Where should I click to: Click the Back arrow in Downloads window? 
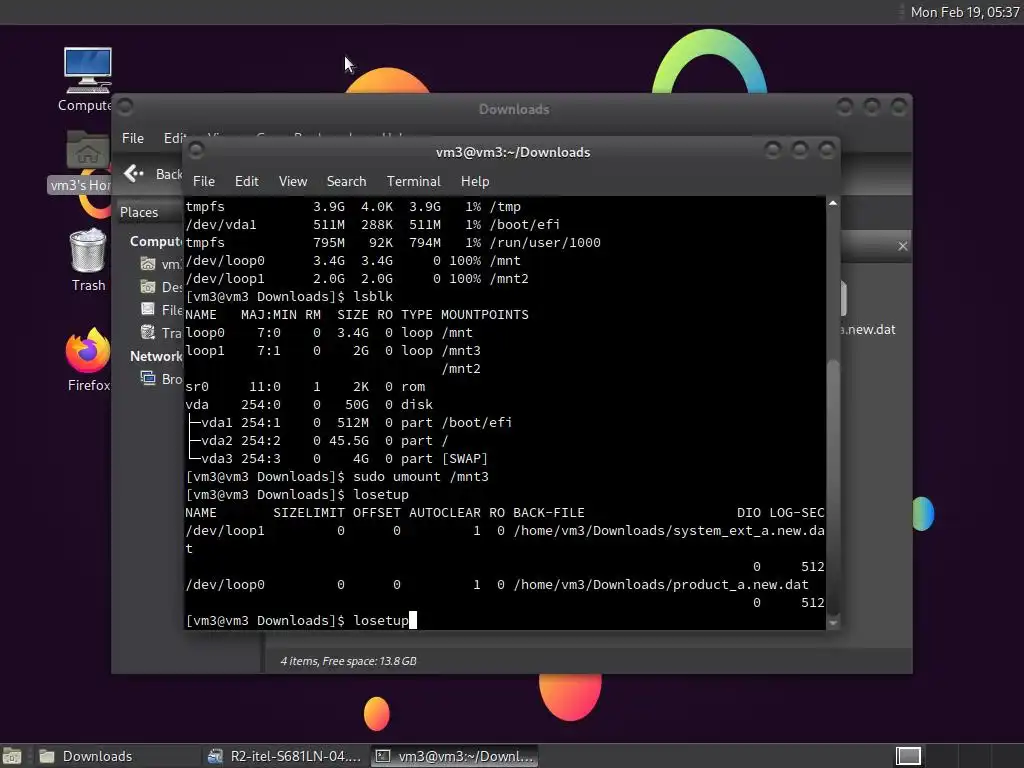click(133, 173)
